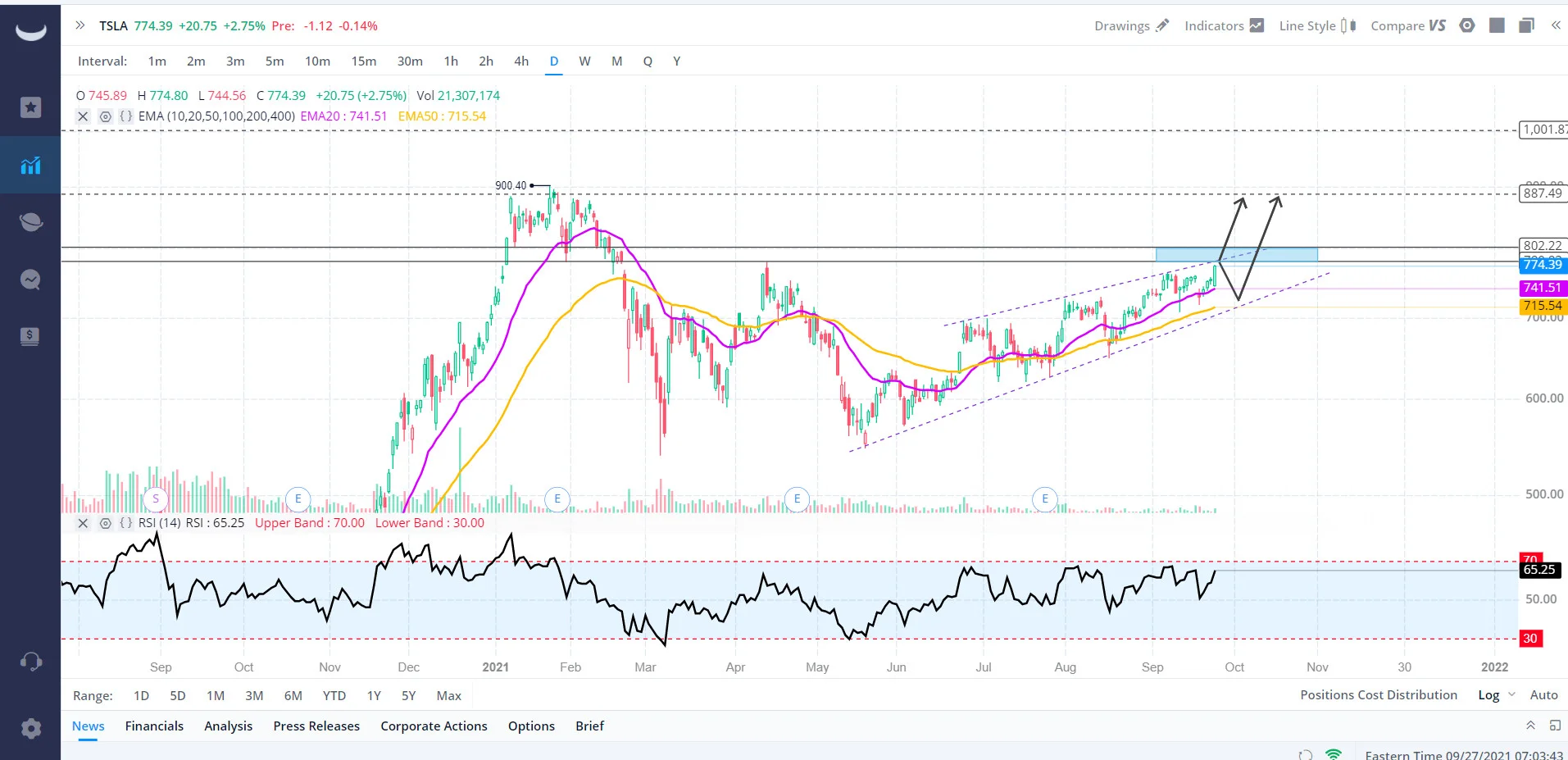Open the settings gear in sidebar

[x=30, y=728]
